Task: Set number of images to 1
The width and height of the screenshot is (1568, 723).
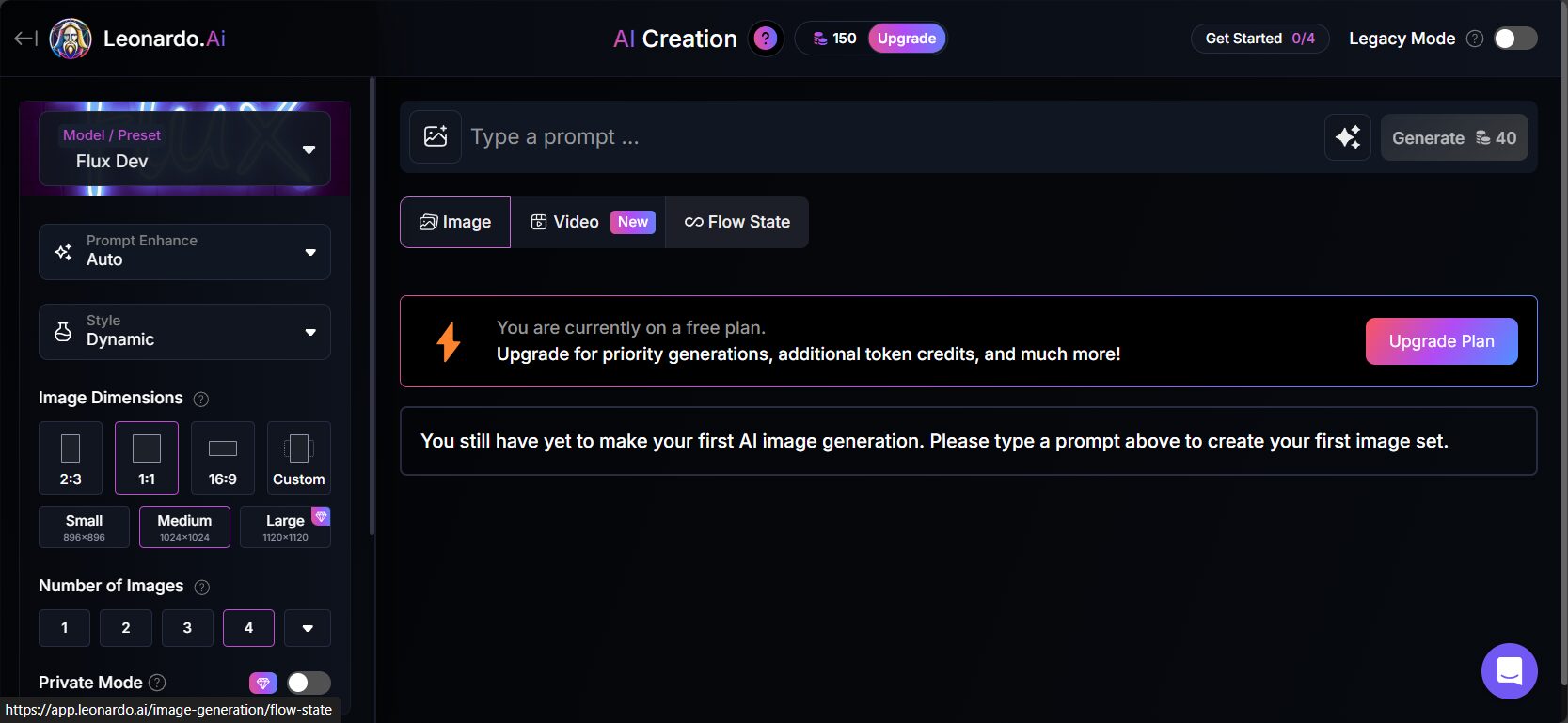Action: (65, 628)
